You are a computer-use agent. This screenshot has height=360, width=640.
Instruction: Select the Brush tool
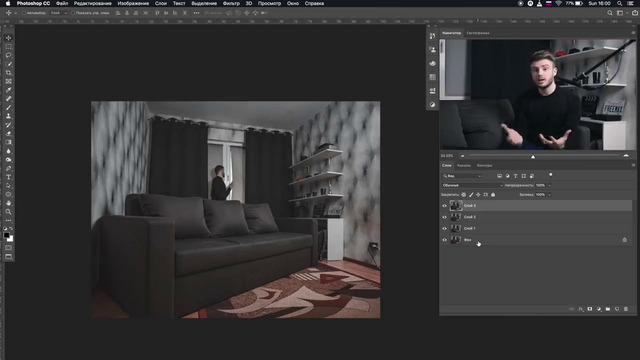(x=8, y=107)
